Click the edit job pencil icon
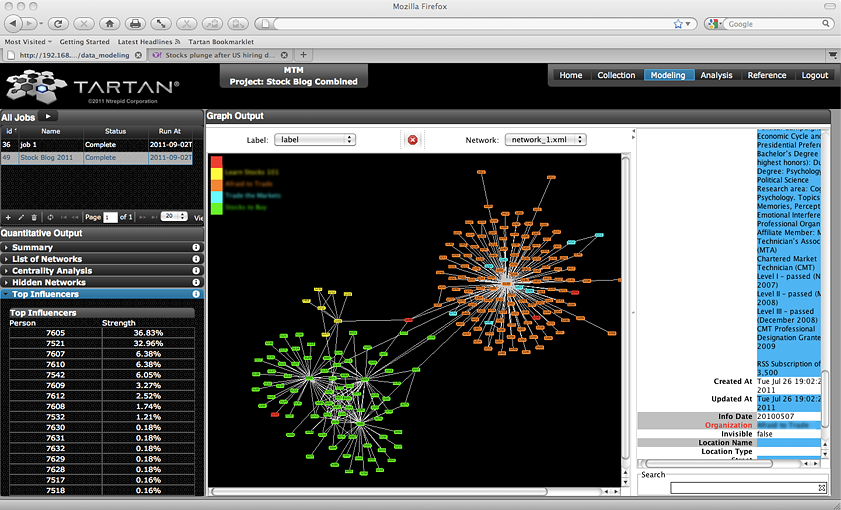The height and width of the screenshot is (510, 841). (x=21, y=217)
